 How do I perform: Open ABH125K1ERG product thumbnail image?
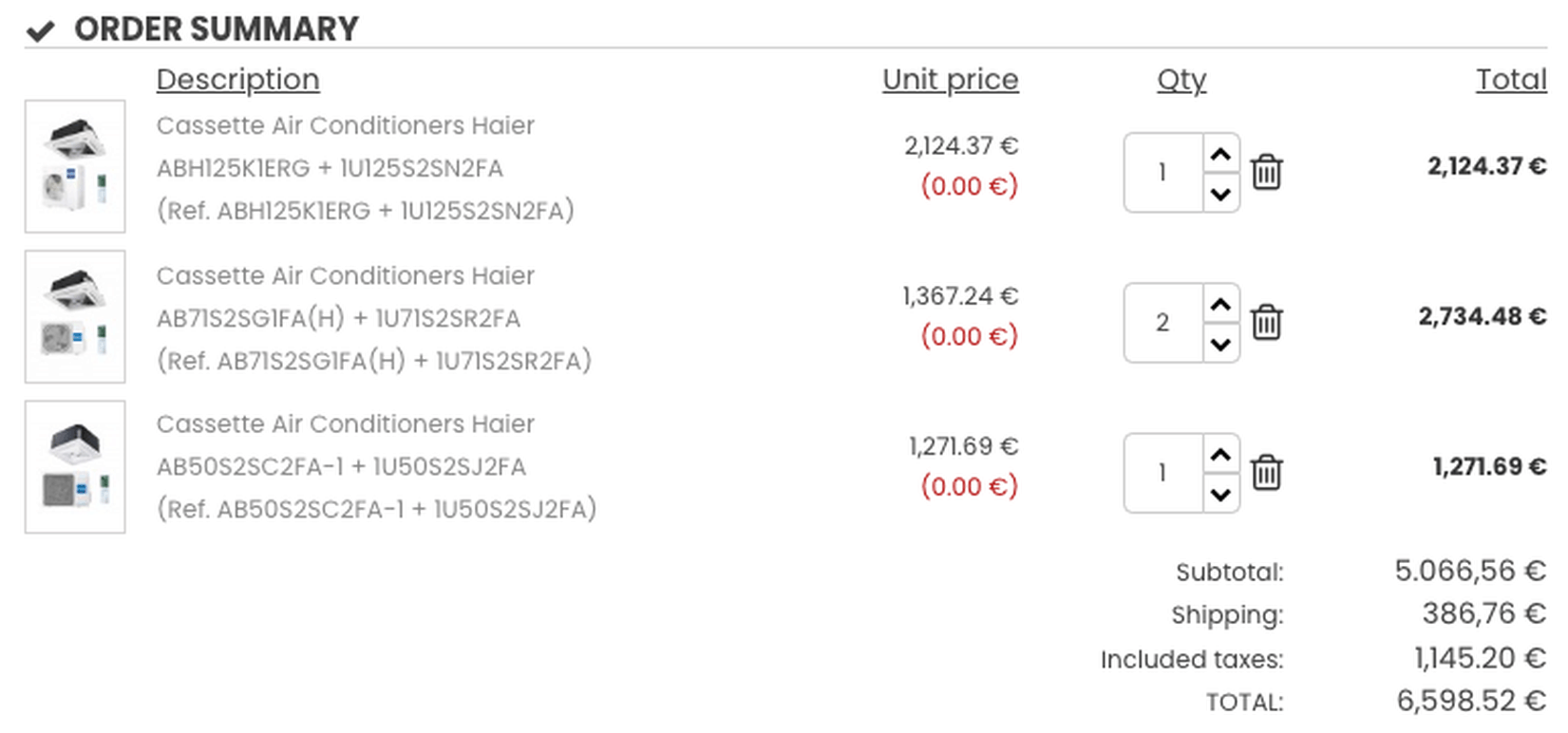click(x=75, y=166)
